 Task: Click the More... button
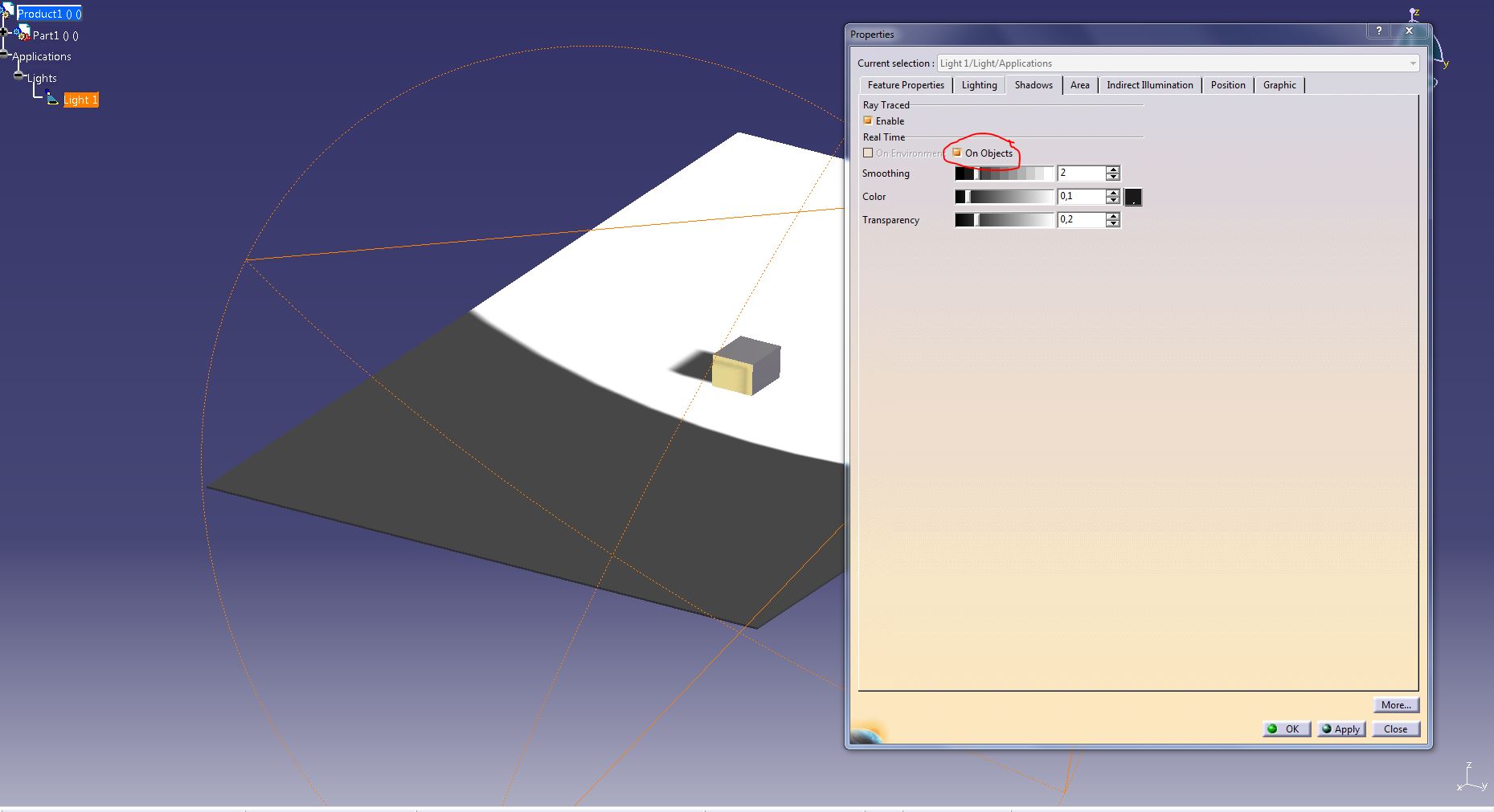tap(1396, 705)
